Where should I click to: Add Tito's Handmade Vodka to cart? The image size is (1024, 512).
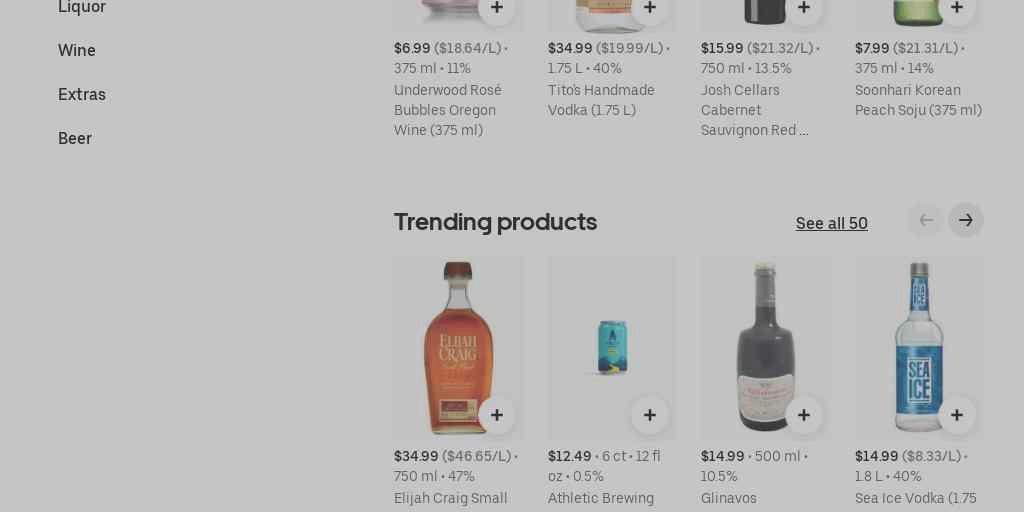point(650,8)
